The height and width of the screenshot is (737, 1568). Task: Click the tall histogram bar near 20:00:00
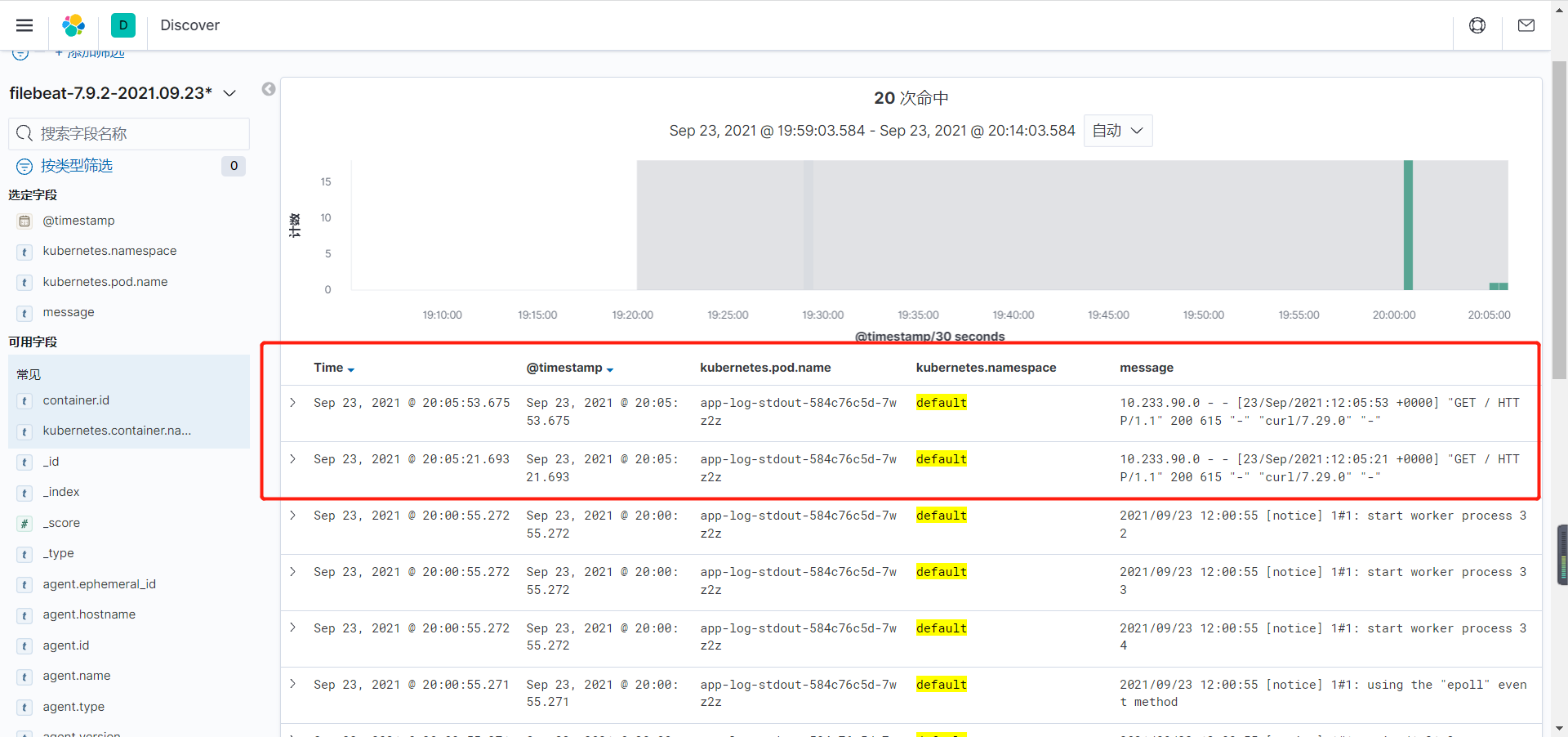point(1408,226)
